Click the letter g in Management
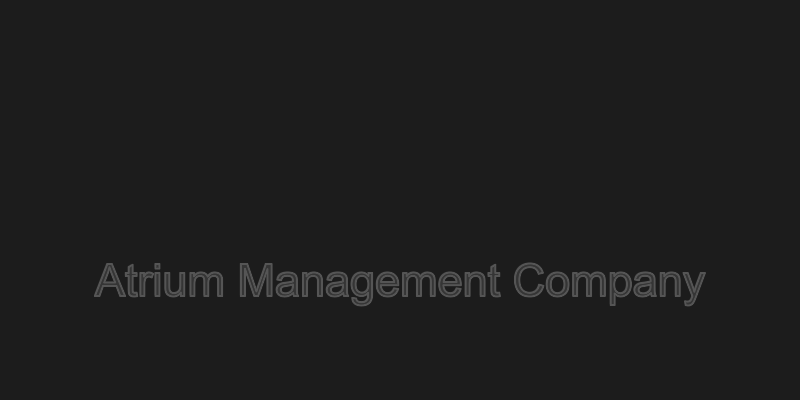This screenshot has width=800, height=400. 362,288
